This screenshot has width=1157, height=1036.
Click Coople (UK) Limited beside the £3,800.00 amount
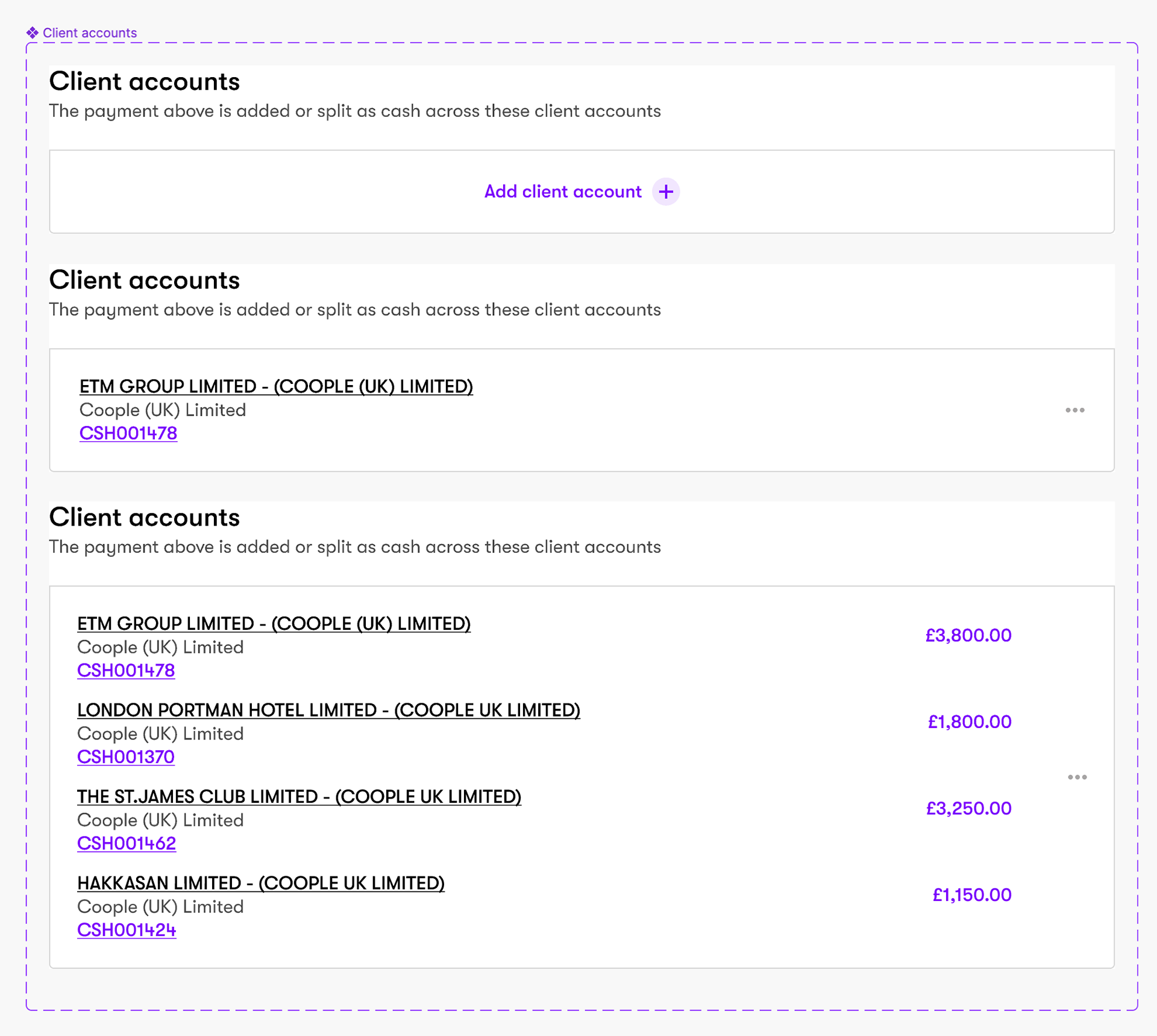coord(160,647)
